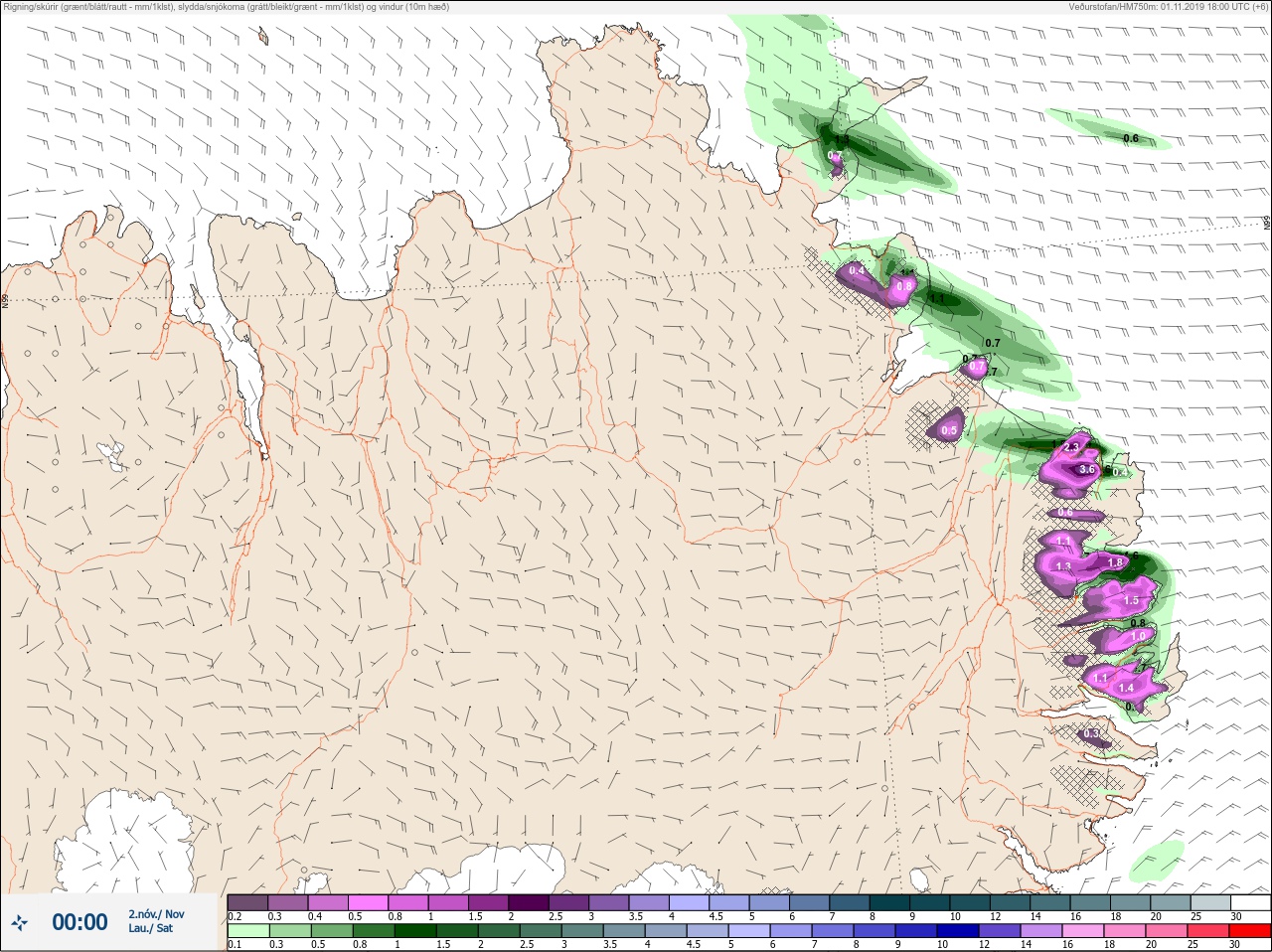Viewport: 1272px width, 952px height.
Task: Click the 1.8 precipitation value on map
Action: 1115,563
